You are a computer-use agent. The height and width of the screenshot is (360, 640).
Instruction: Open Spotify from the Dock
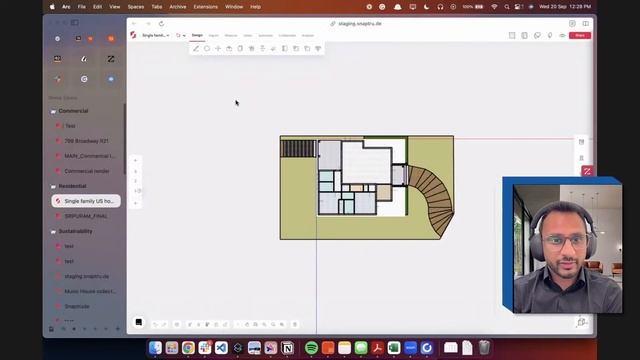coord(311,348)
